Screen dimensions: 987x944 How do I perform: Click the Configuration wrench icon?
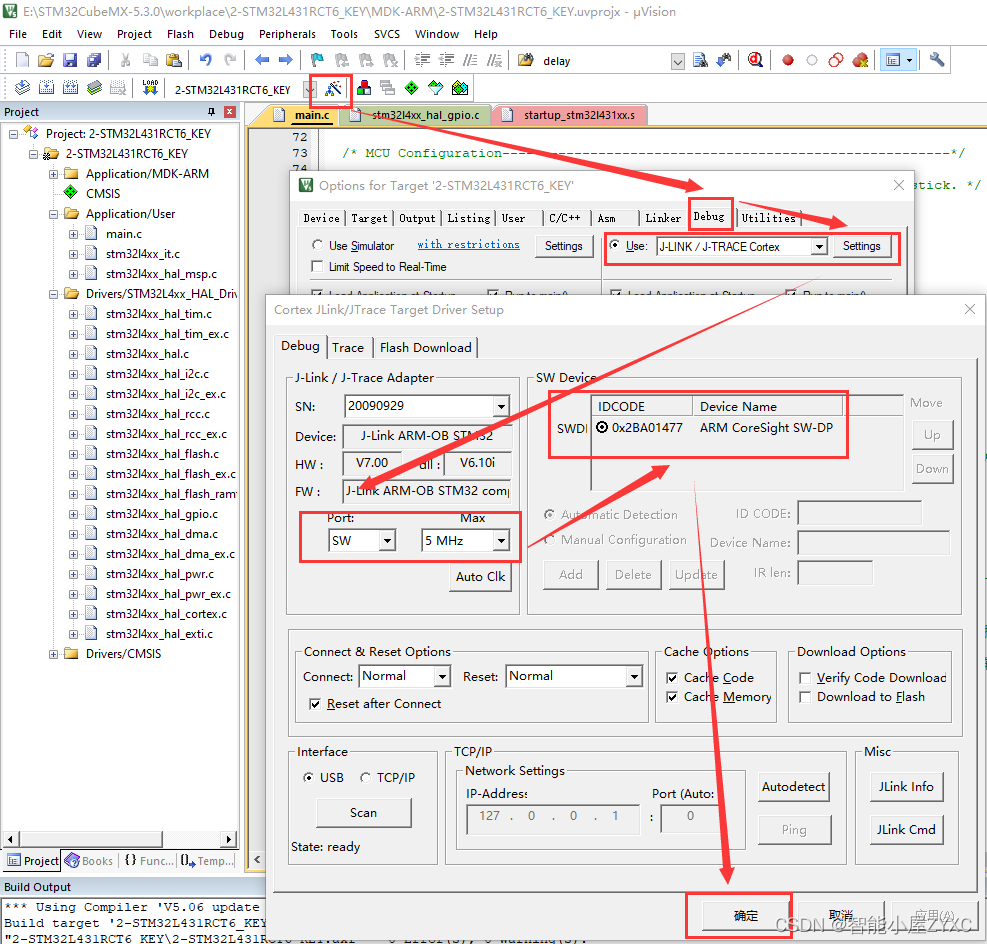[x=937, y=60]
